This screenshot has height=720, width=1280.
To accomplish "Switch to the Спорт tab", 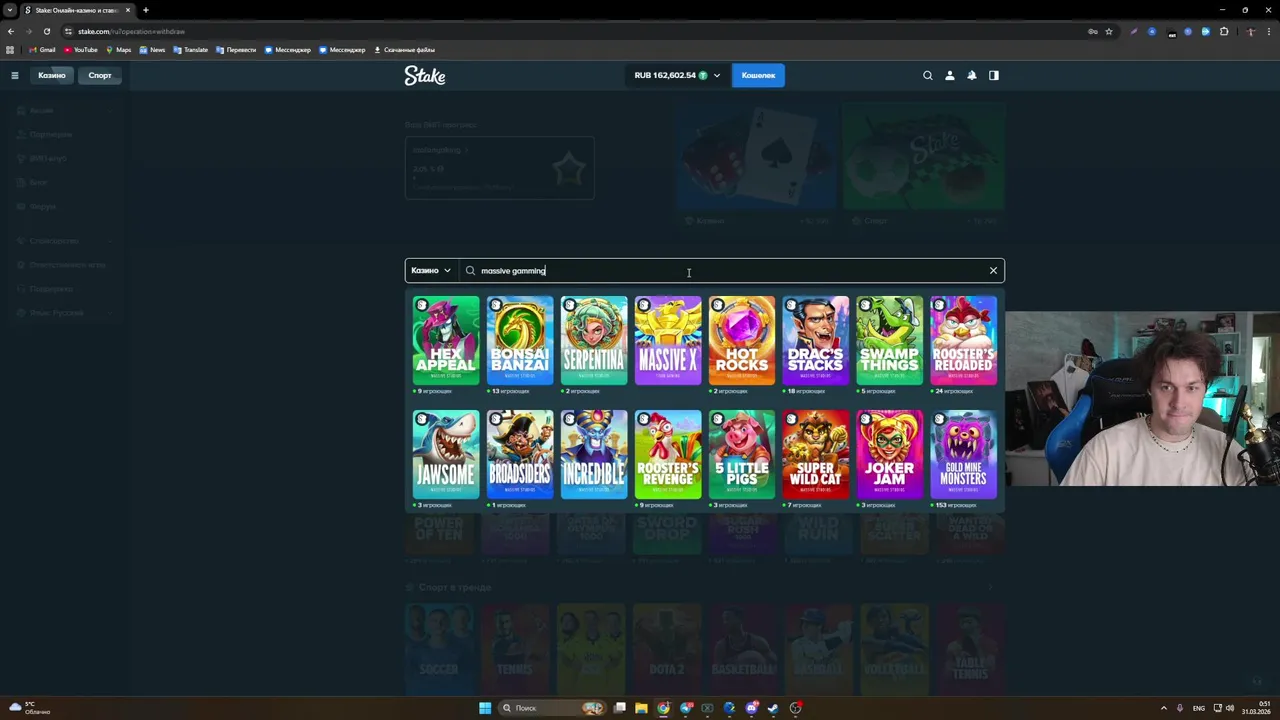I will [x=100, y=75].
